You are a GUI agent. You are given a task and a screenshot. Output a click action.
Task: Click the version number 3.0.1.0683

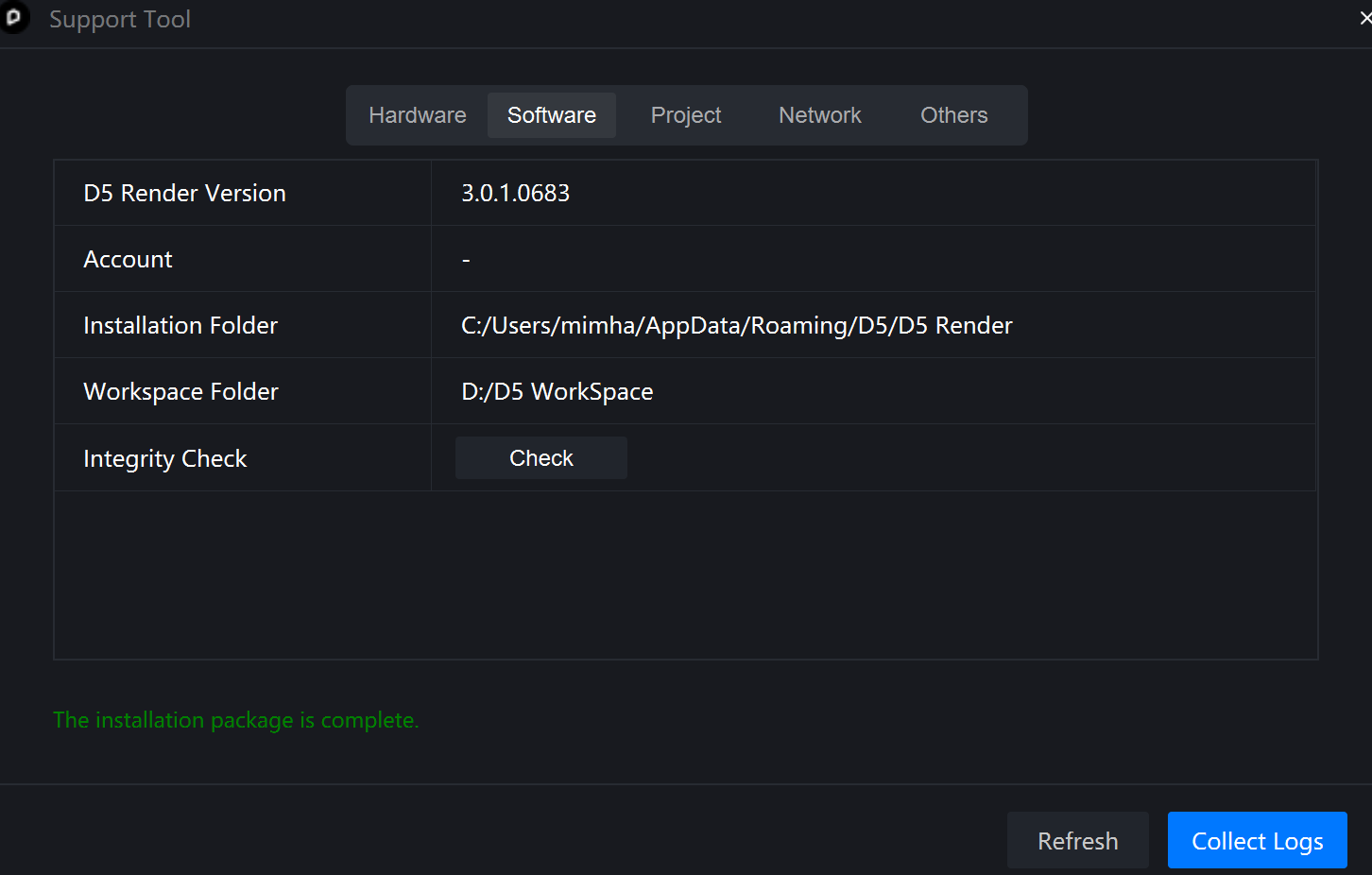515,193
